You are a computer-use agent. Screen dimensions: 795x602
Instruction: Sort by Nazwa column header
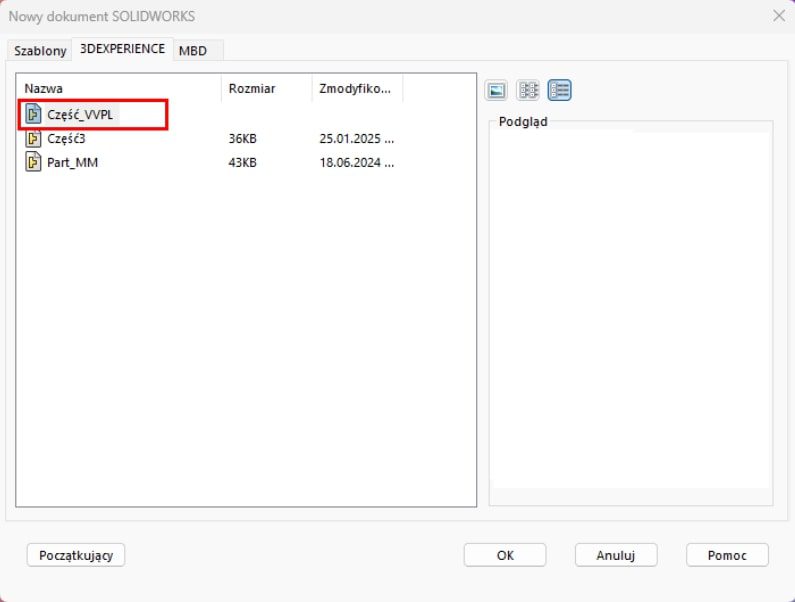tap(119, 88)
